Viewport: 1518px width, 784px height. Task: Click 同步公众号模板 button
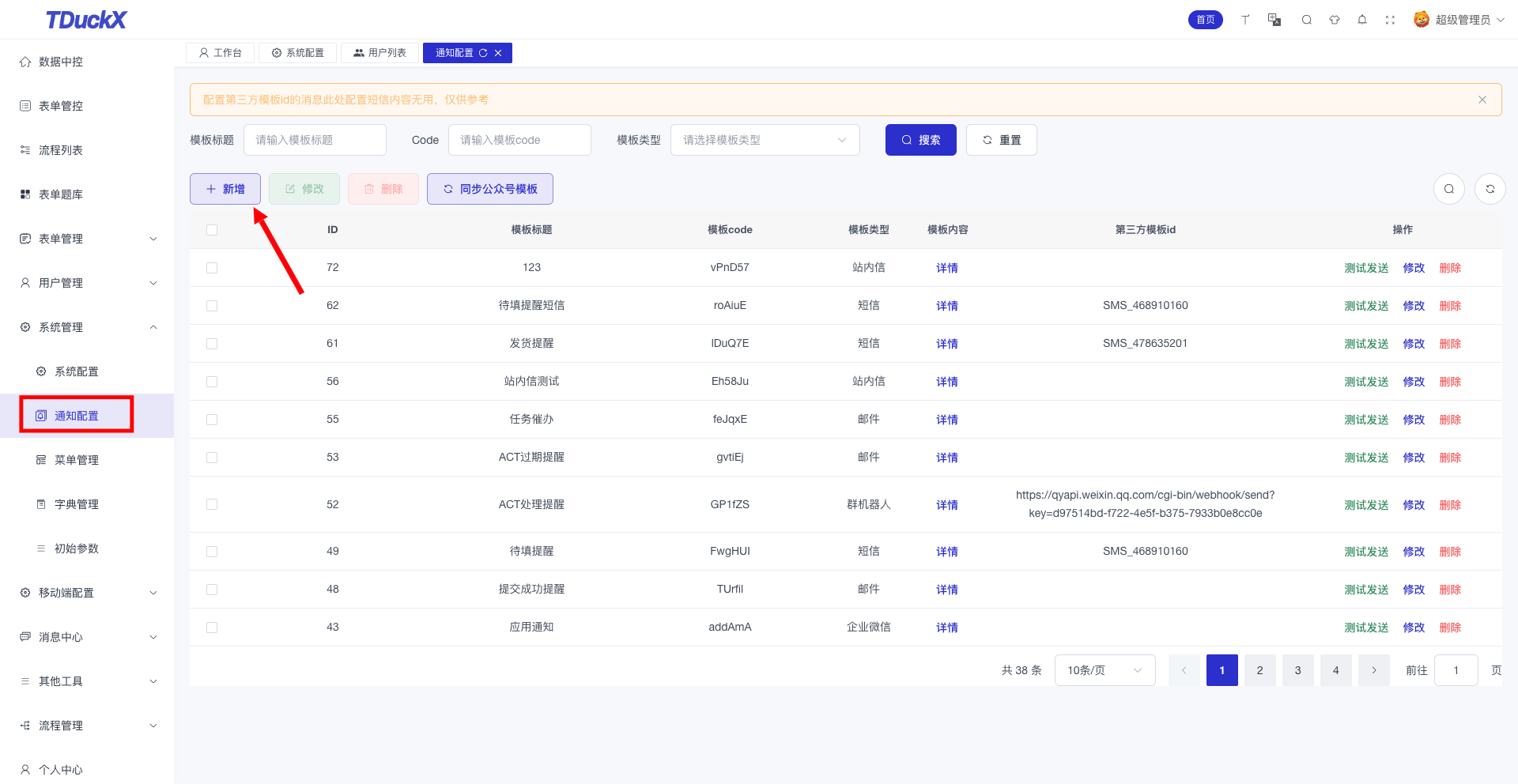[x=490, y=189]
